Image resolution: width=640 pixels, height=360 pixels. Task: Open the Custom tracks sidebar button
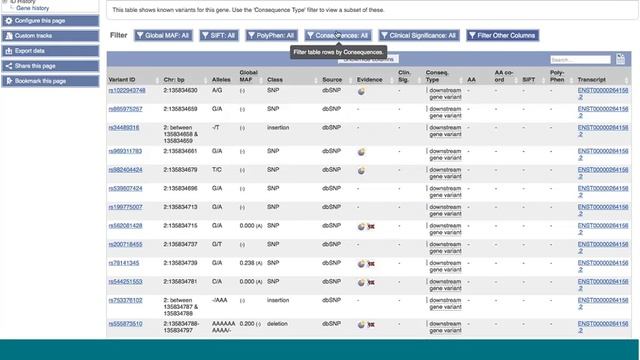[50, 36]
